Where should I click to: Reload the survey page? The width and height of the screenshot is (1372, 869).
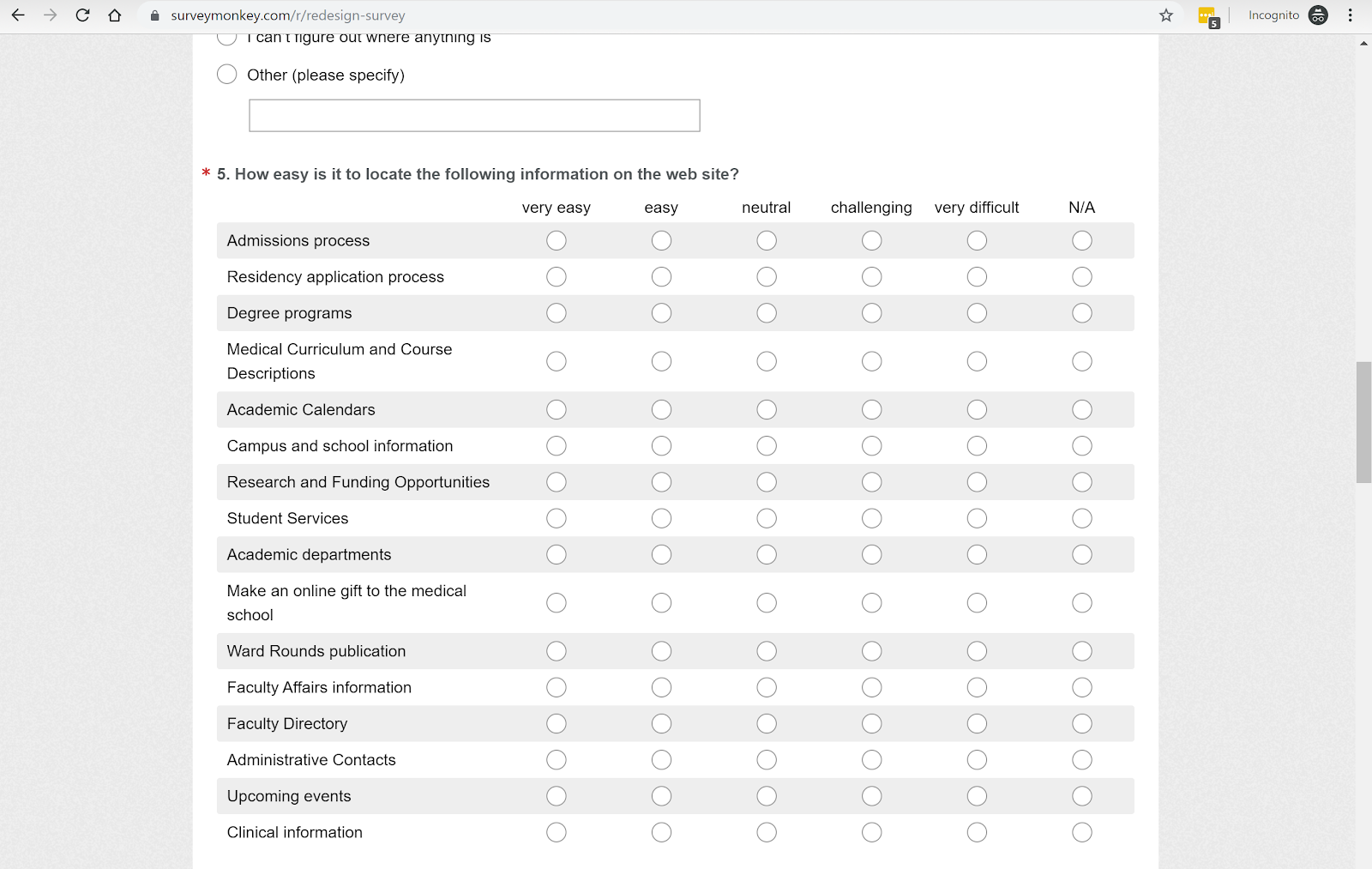(82, 15)
